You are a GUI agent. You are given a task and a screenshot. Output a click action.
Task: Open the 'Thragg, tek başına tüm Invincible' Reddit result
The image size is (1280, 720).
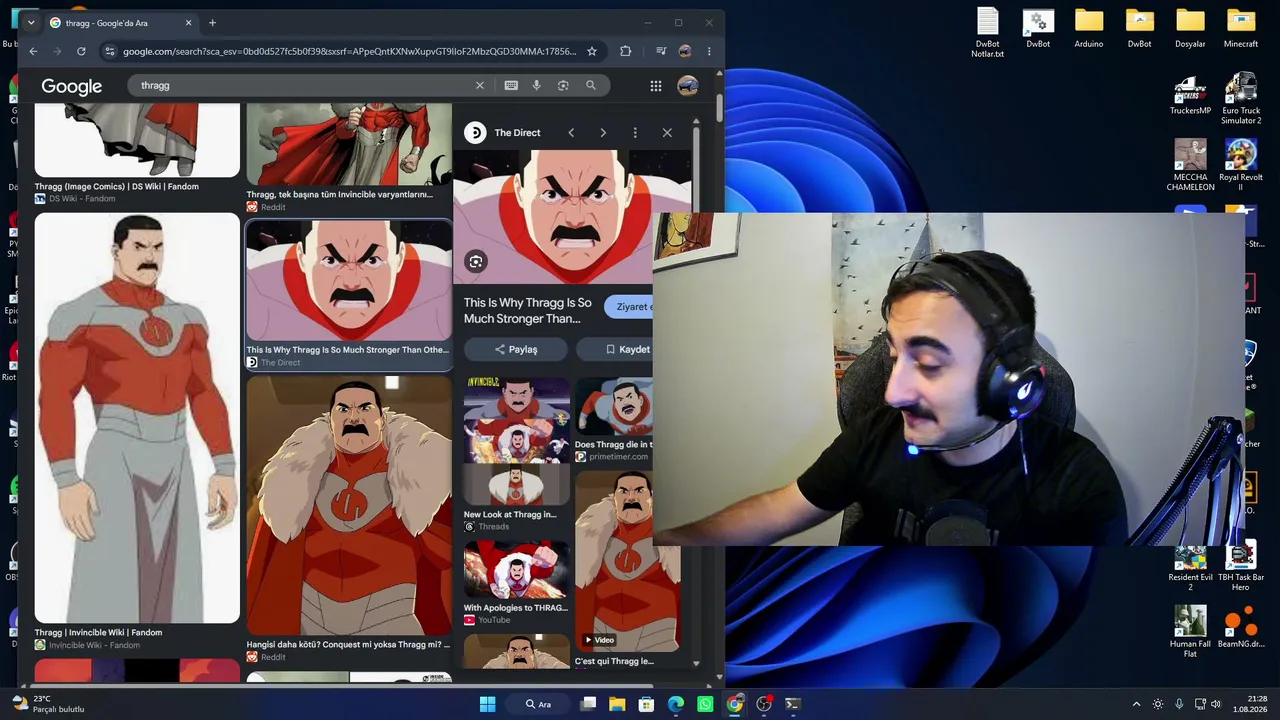(x=340, y=194)
